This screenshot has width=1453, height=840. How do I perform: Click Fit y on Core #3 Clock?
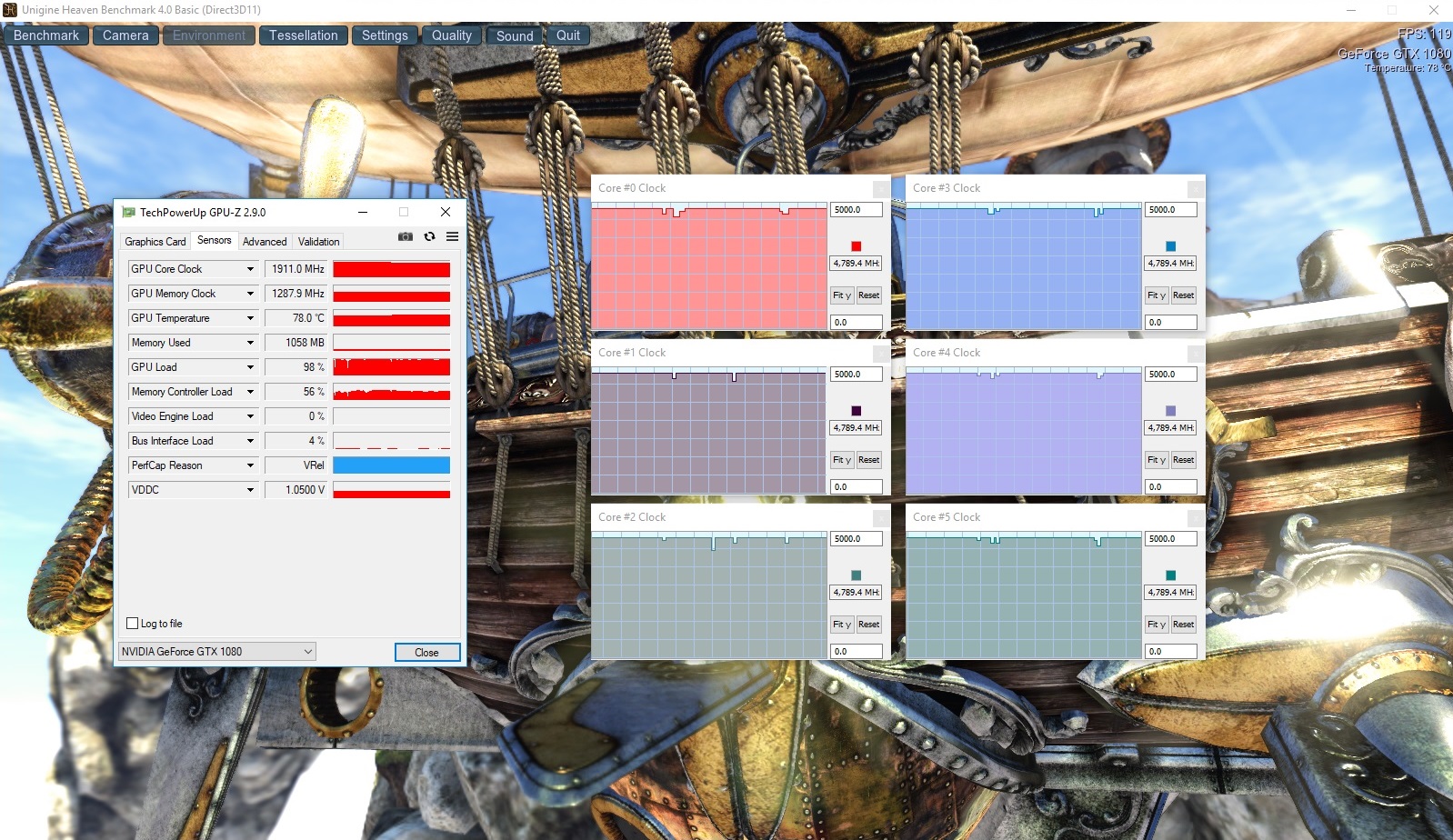(x=1157, y=295)
